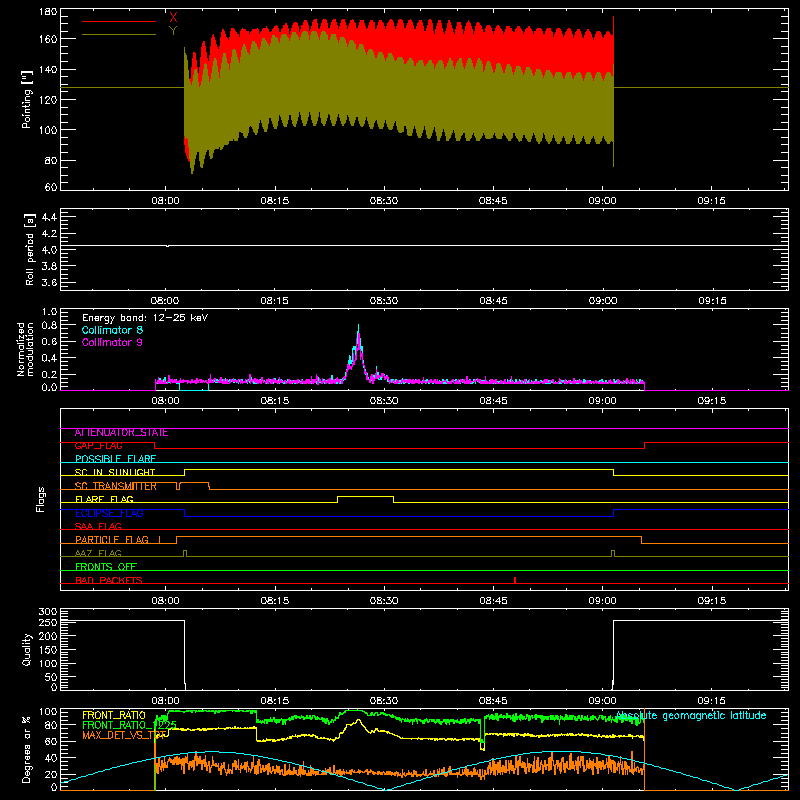
Task: Click the red X legend line sample
Action: [x=119, y=21]
